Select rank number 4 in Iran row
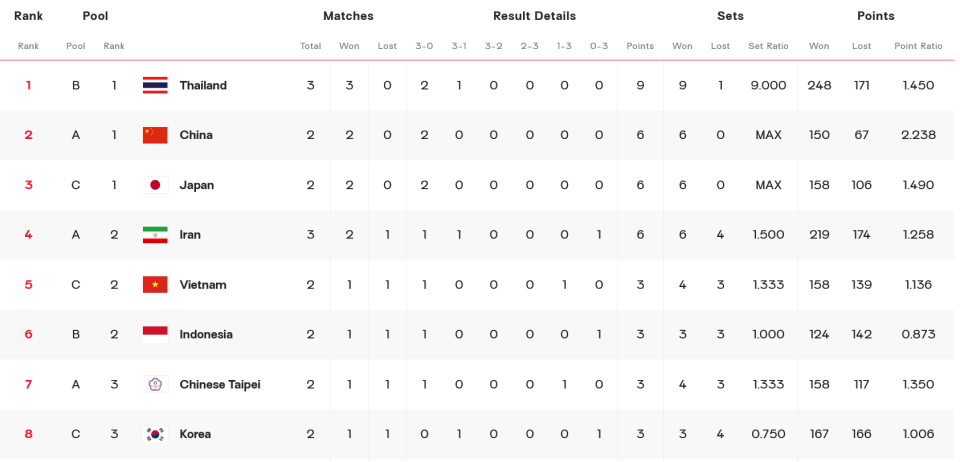 (28, 234)
